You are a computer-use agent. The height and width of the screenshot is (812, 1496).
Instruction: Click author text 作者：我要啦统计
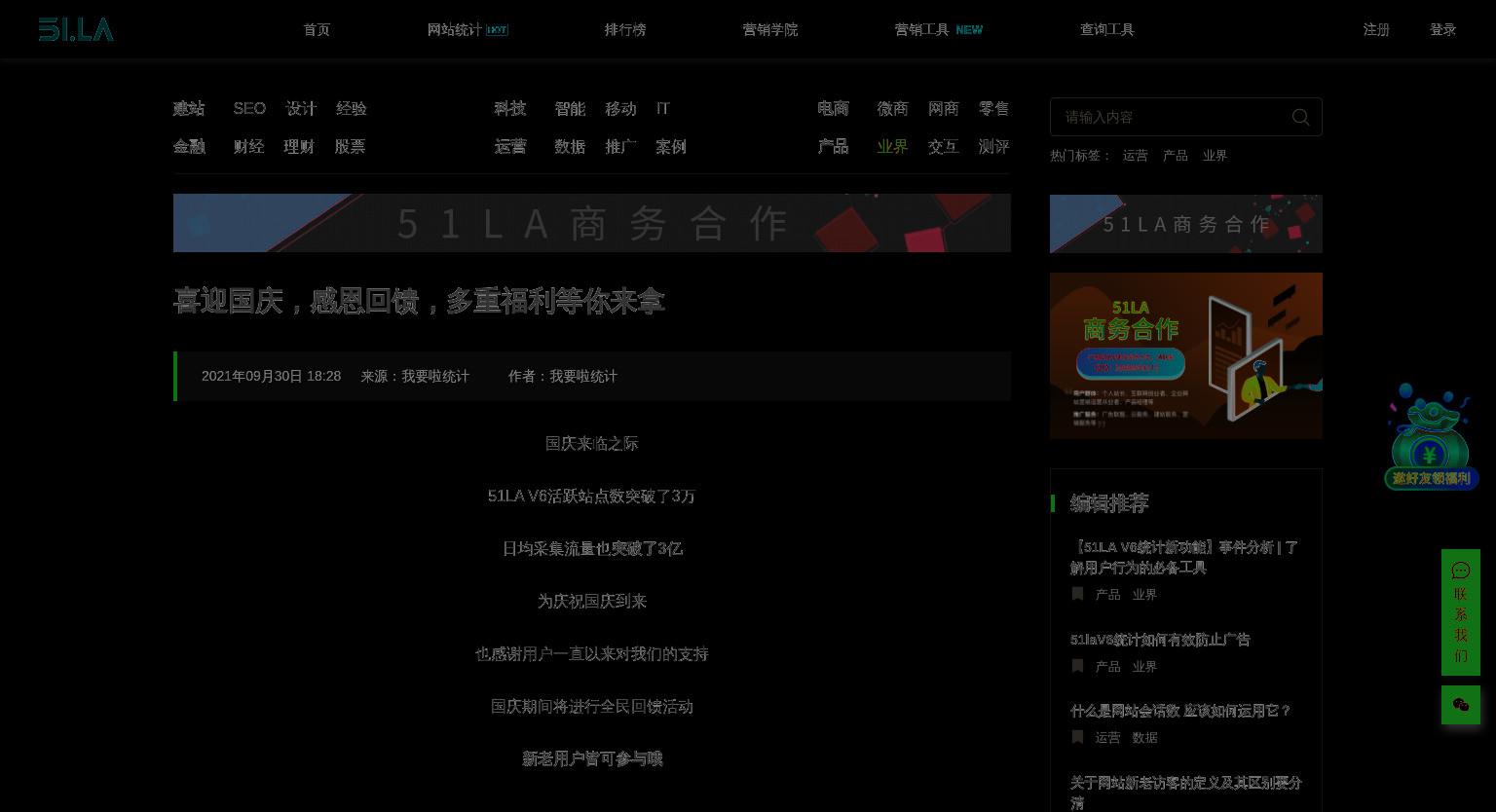click(x=562, y=376)
